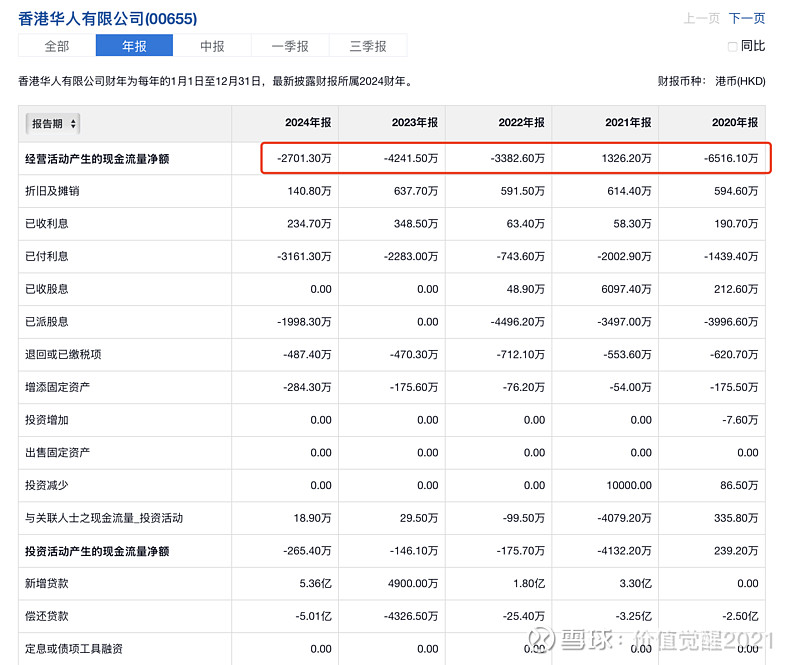Screen dimensions: 800x665
Task: Open the 中报 tab
Action: tap(212, 46)
